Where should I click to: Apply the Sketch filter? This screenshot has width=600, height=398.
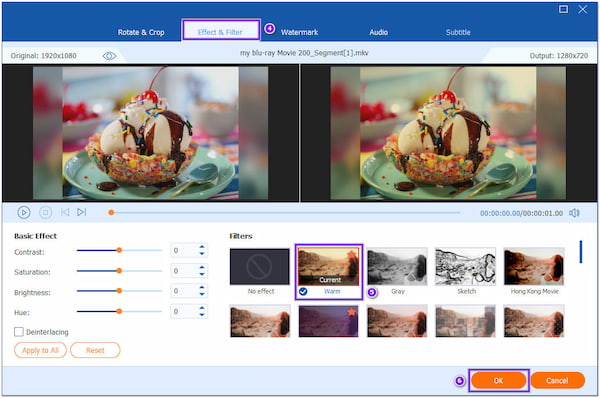click(x=465, y=267)
